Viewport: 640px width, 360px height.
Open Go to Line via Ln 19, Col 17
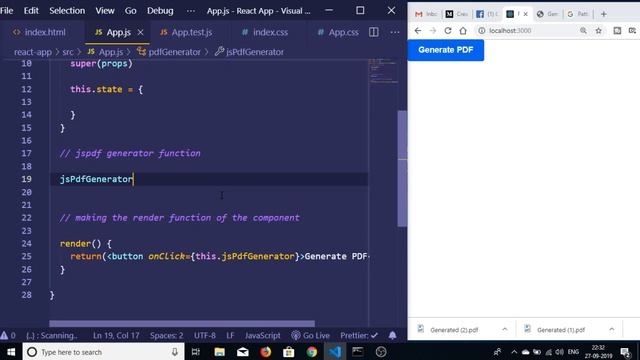(x=116, y=336)
